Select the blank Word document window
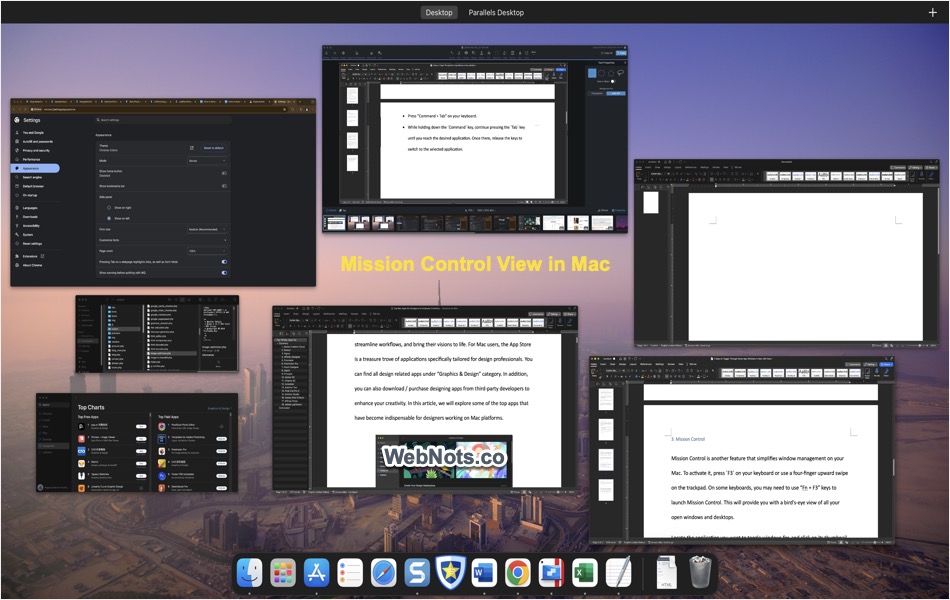Viewport: 950px width, 600px height. (x=786, y=253)
